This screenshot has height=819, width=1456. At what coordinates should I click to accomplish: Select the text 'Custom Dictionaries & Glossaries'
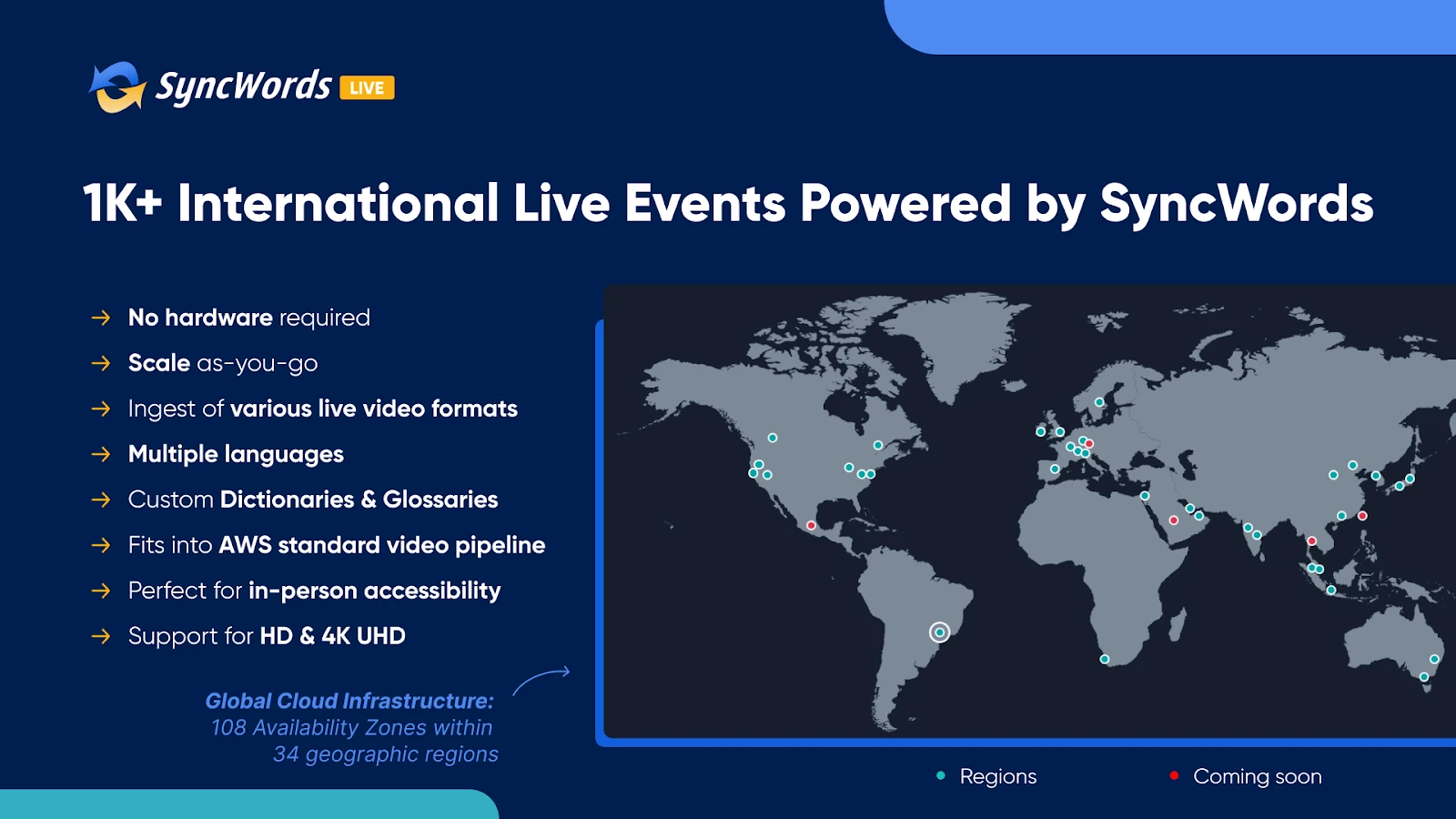313,500
